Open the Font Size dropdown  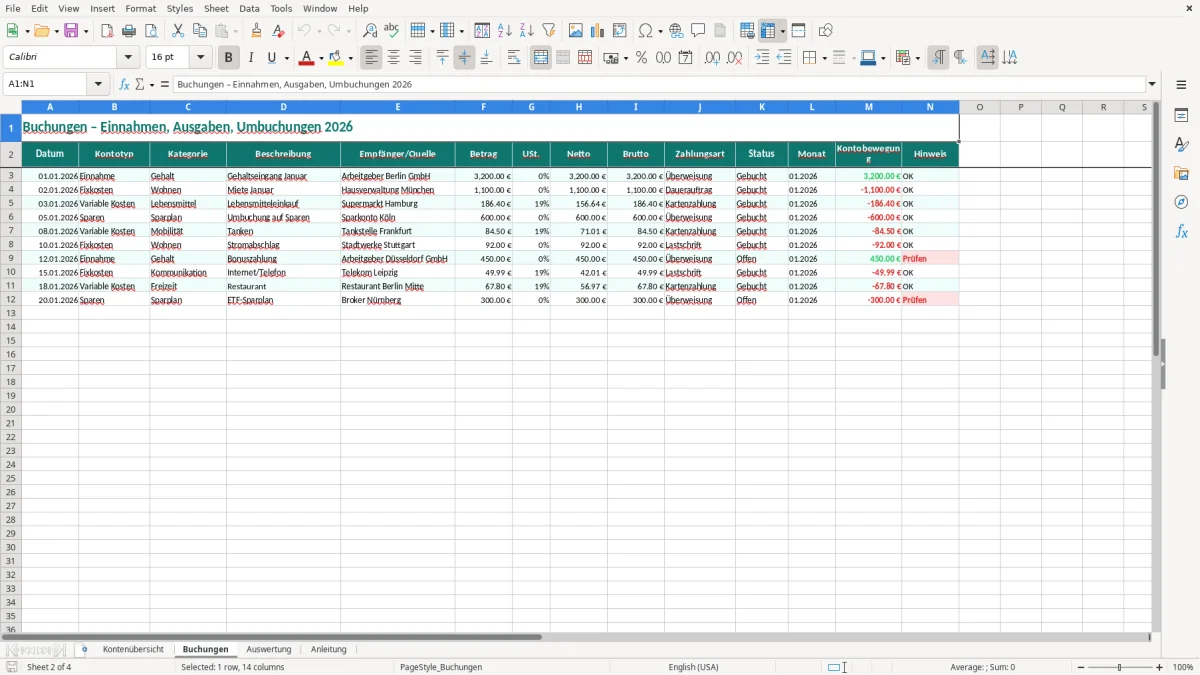(x=200, y=58)
